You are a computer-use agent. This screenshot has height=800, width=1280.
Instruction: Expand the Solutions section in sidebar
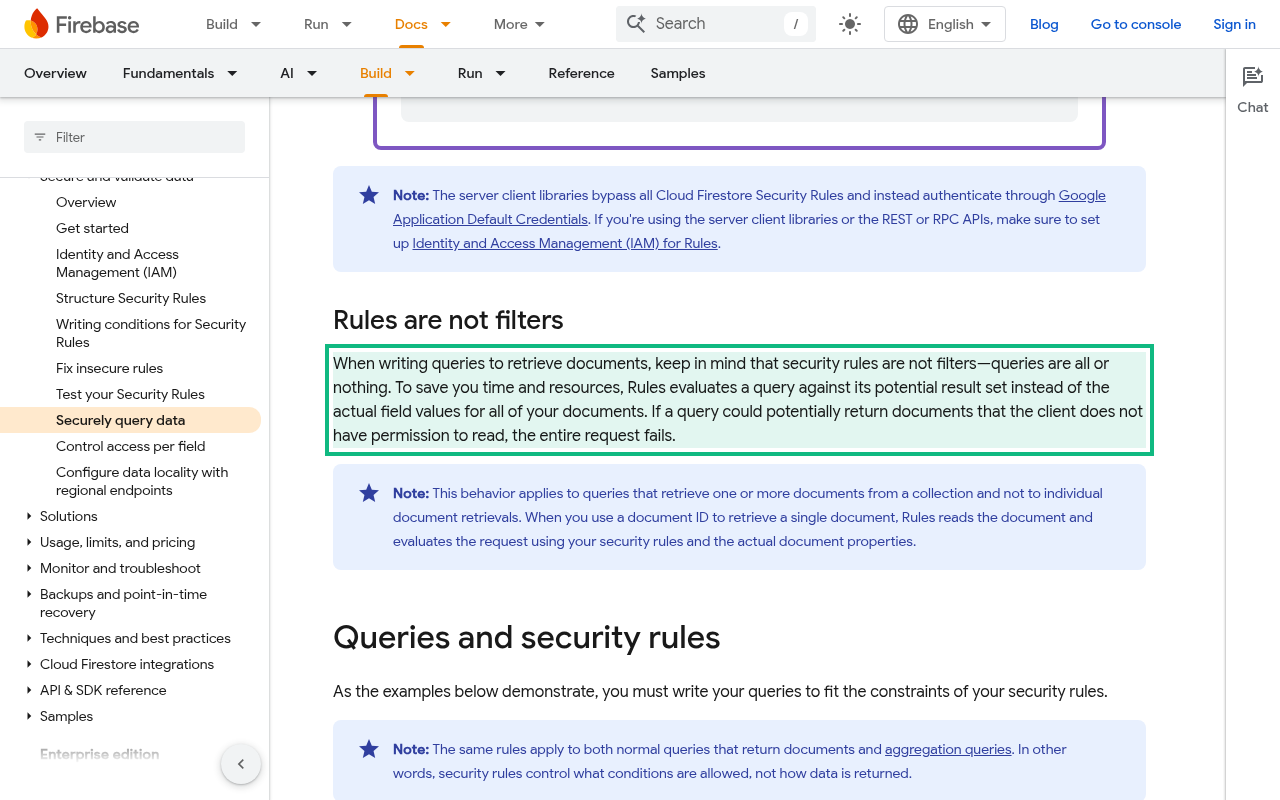coord(29,516)
